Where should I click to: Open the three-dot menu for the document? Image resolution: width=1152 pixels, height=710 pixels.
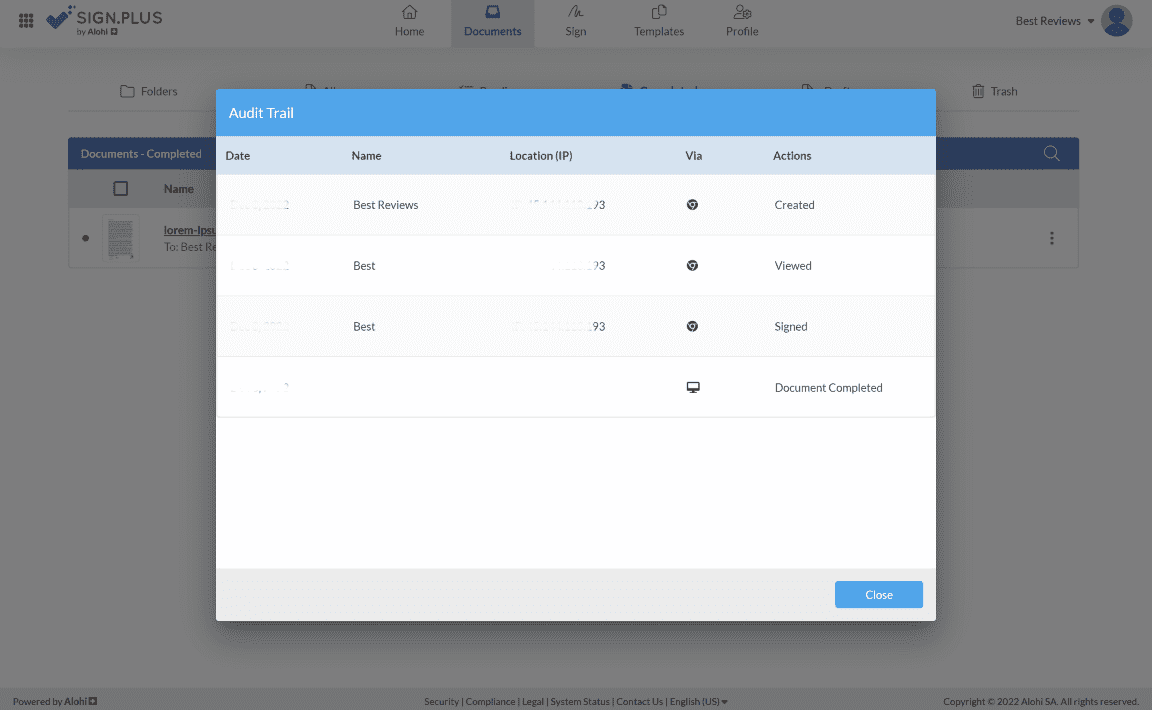click(1051, 238)
